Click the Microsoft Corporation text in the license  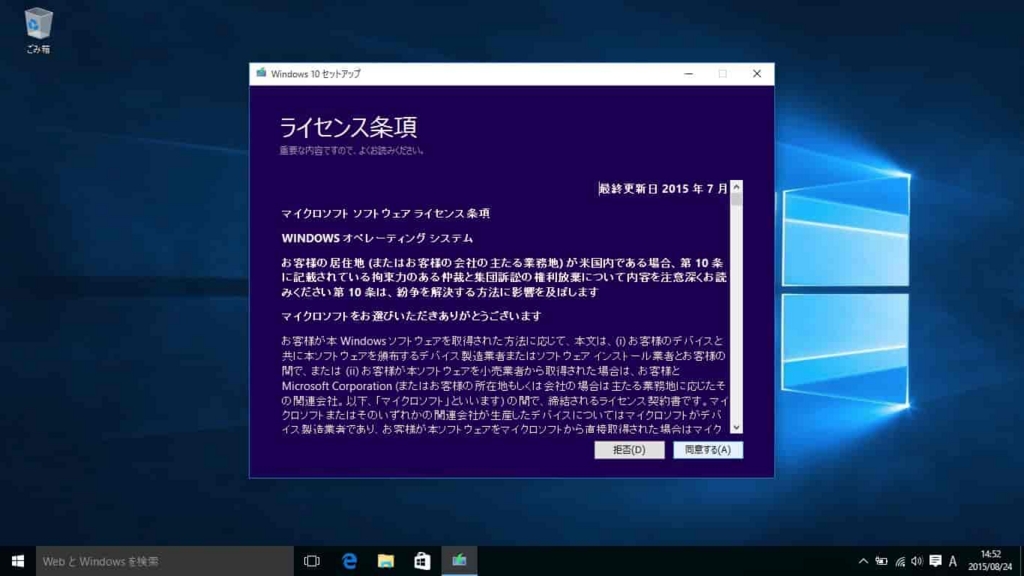(x=337, y=386)
